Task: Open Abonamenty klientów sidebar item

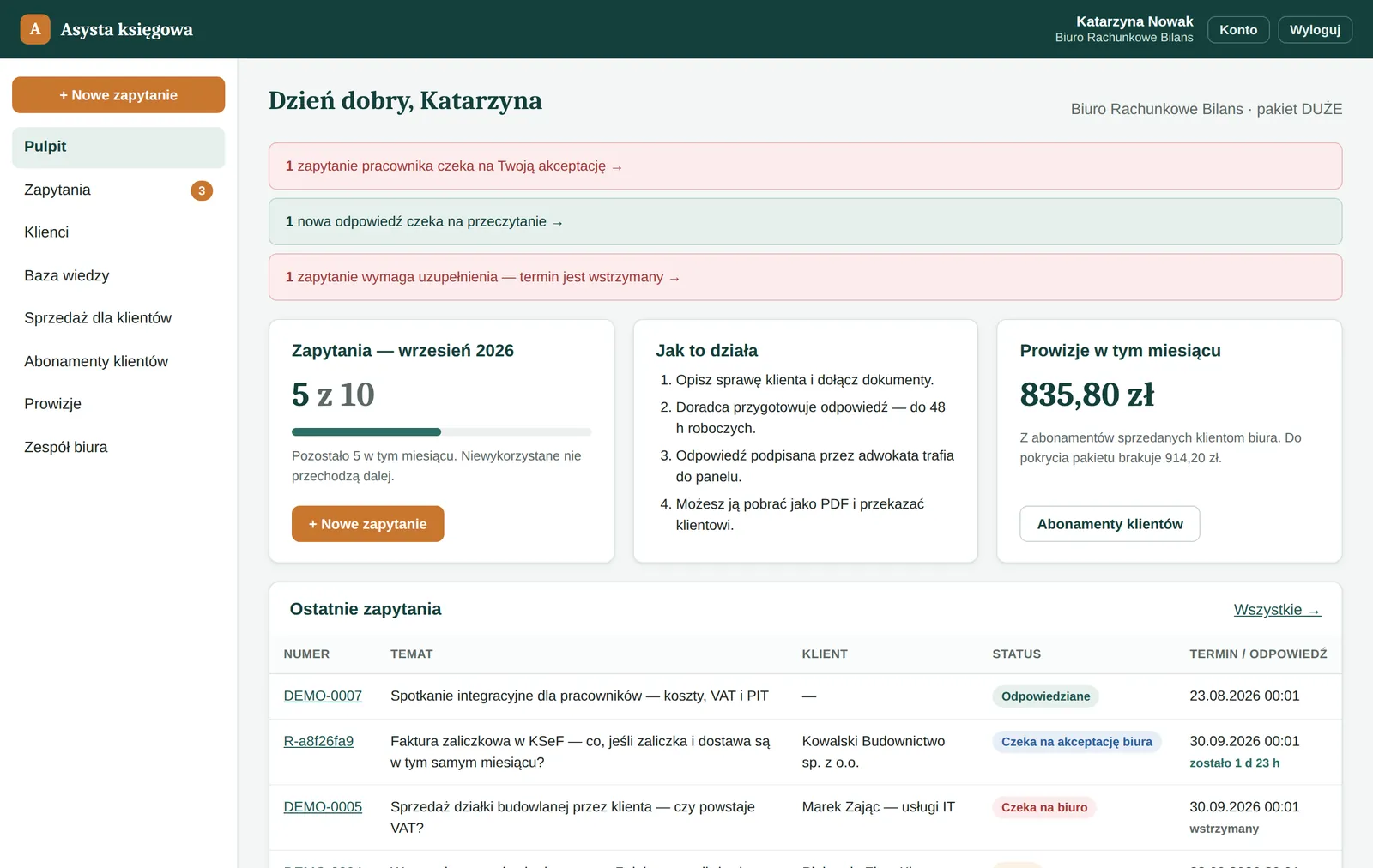Action: point(118,361)
